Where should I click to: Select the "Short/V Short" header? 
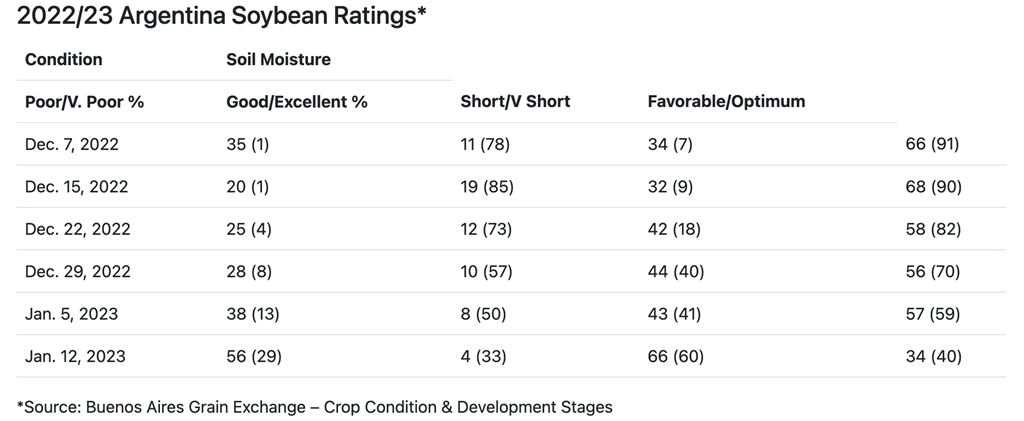516,101
